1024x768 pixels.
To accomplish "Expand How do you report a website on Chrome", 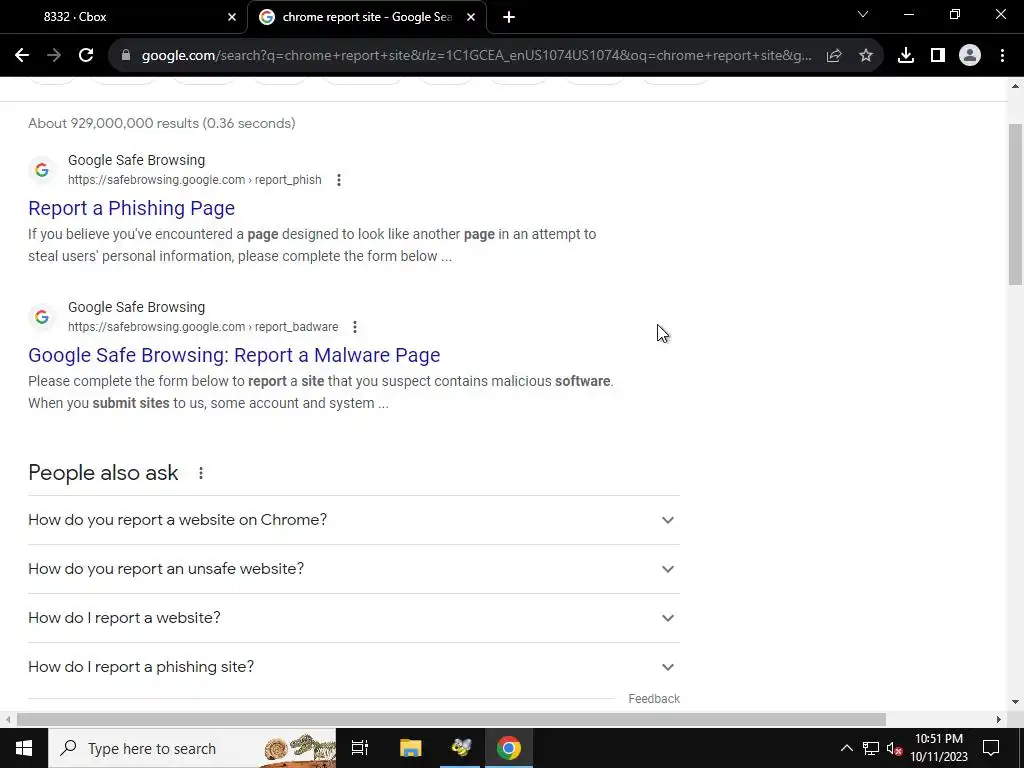I will click(354, 520).
